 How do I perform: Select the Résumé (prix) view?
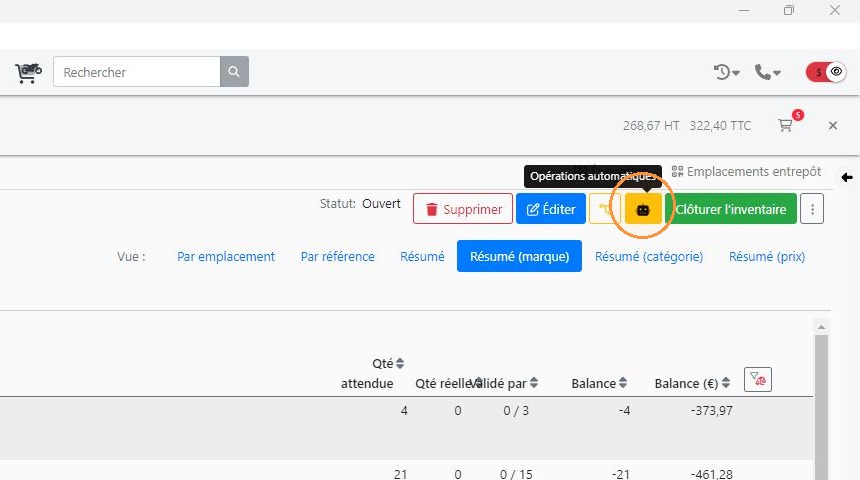767,256
